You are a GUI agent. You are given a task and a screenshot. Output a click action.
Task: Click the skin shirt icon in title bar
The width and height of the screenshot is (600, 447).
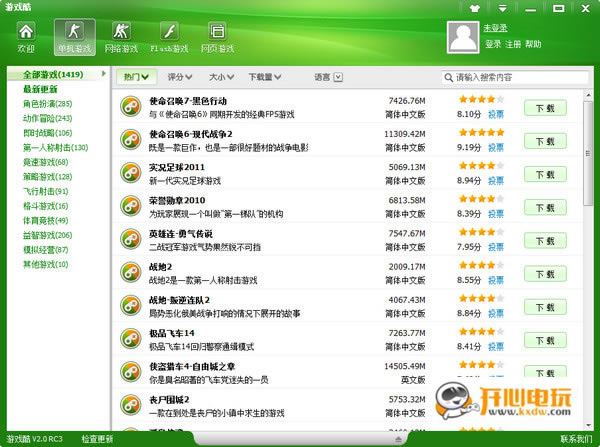(475, 8)
